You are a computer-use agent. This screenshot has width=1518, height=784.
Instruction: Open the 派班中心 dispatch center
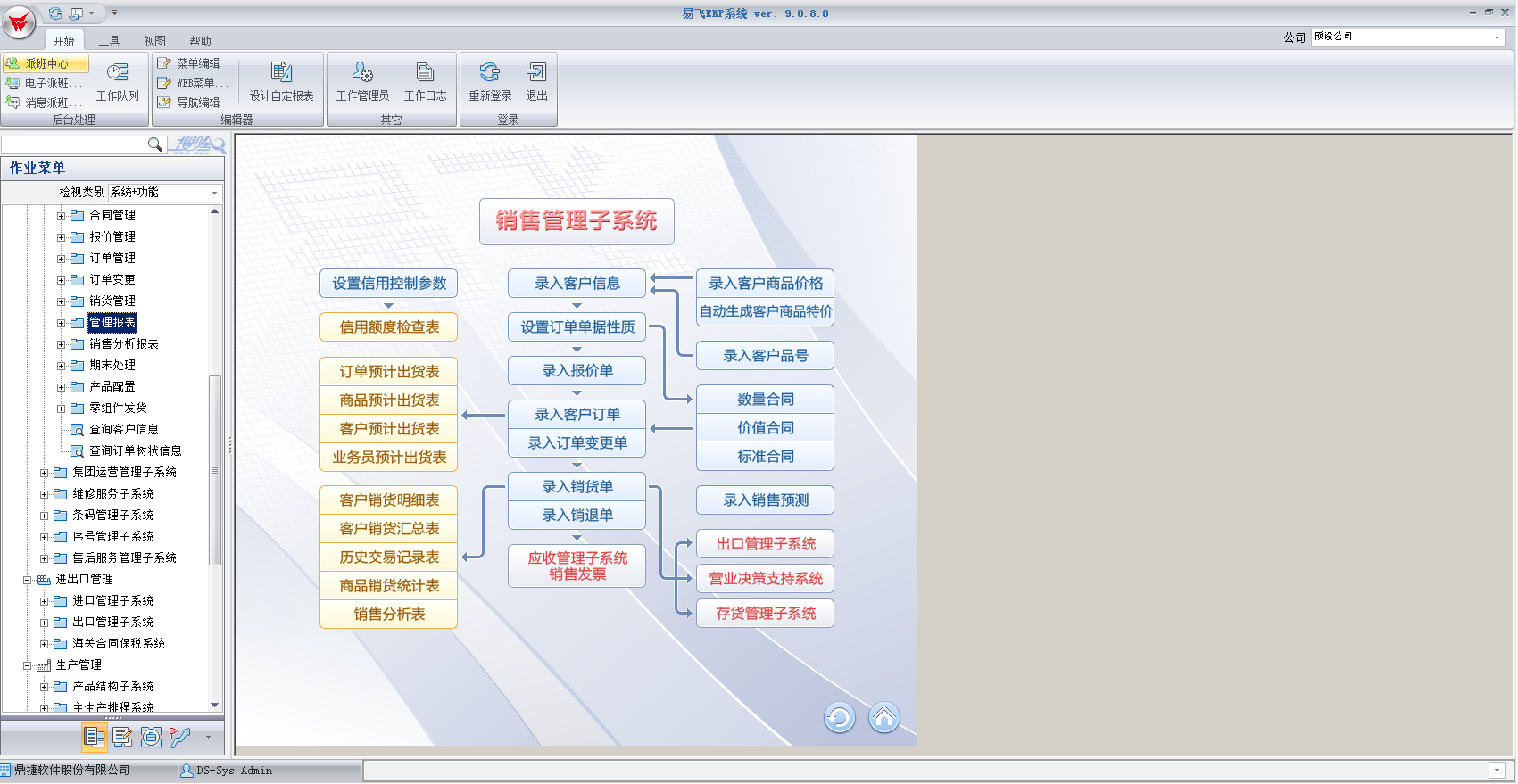[x=46, y=63]
